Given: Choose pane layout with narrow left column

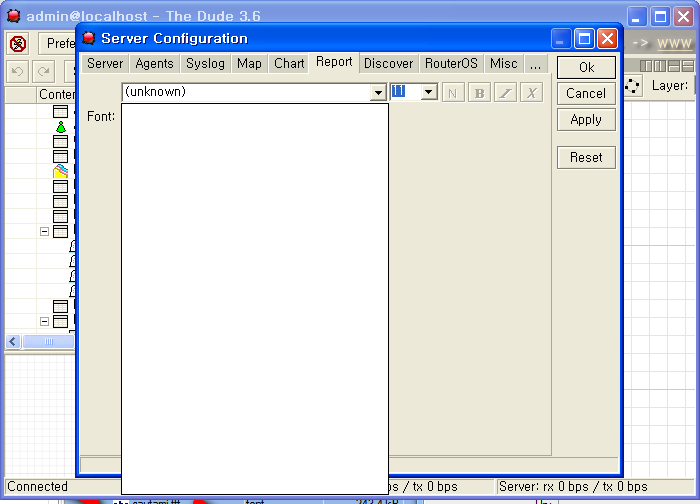Looking at the screenshot, I should [646, 66].
